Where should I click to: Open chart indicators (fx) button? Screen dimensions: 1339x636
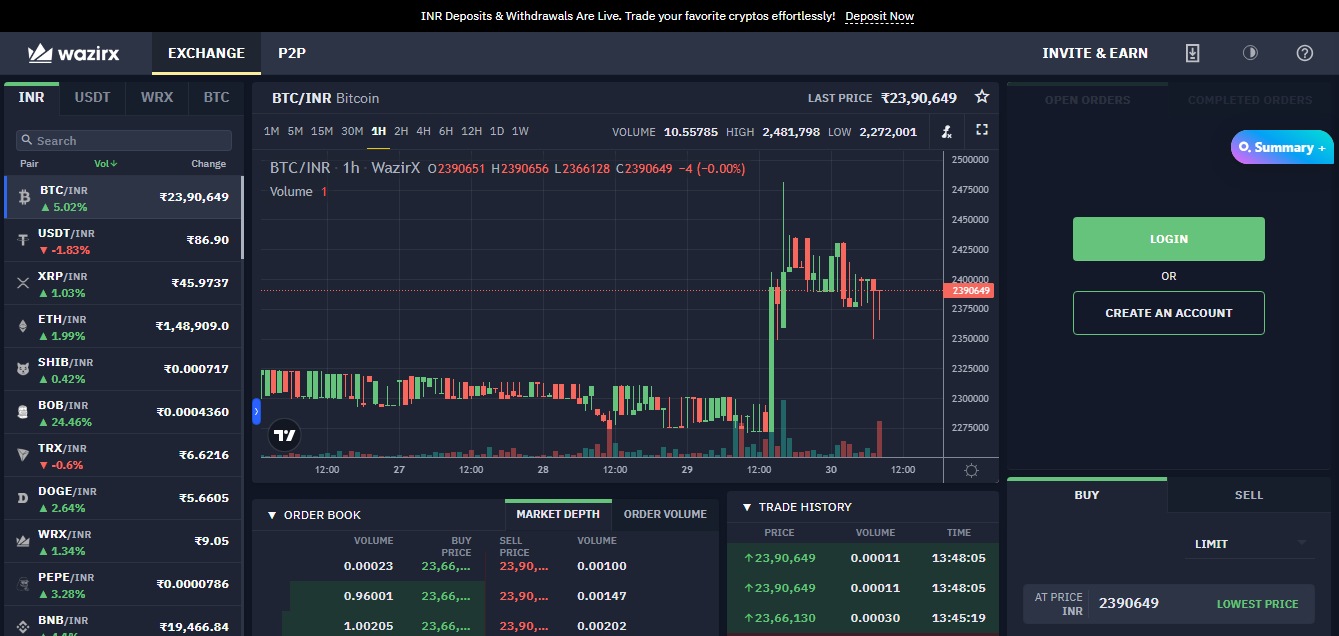click(x=946, y=131)
